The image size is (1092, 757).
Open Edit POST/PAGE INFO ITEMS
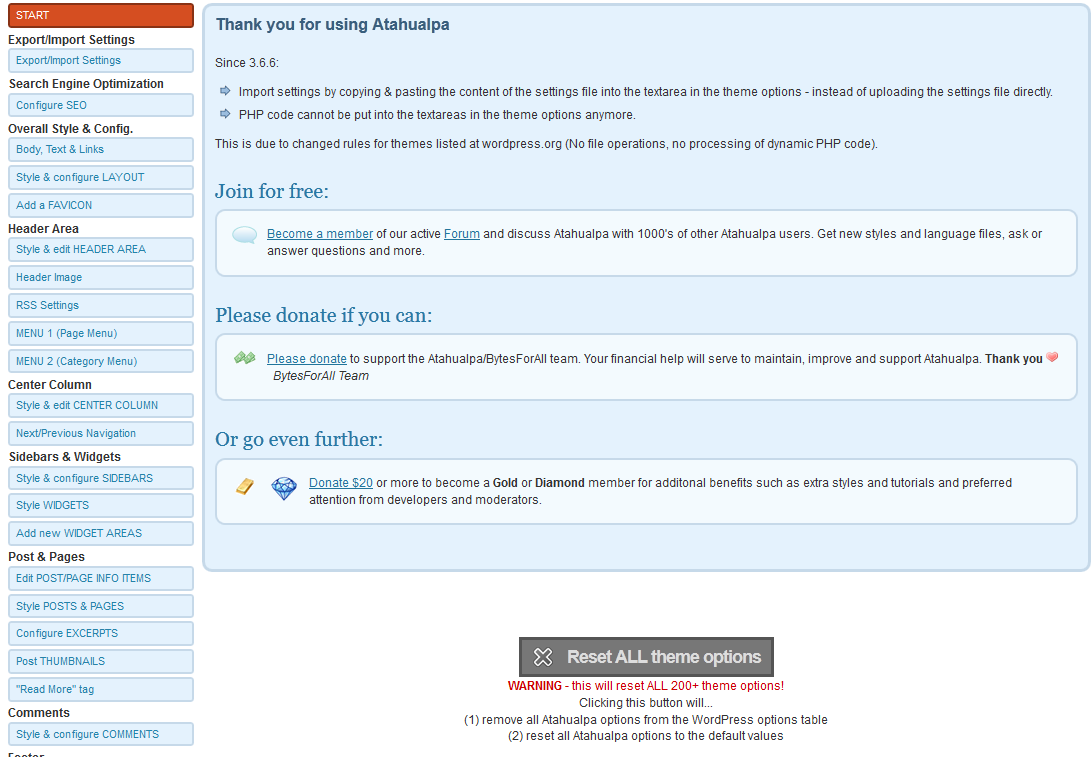(x=101, y=578)
